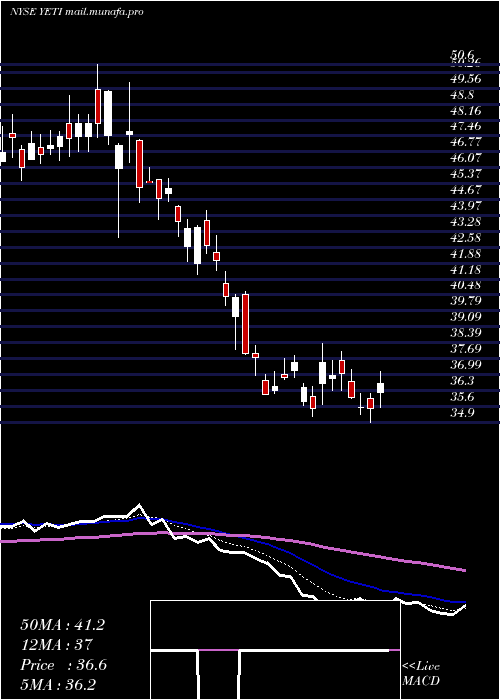Select the 43.97 price label
This screenshot has width=500, height=700.
(x=466, y=206)
